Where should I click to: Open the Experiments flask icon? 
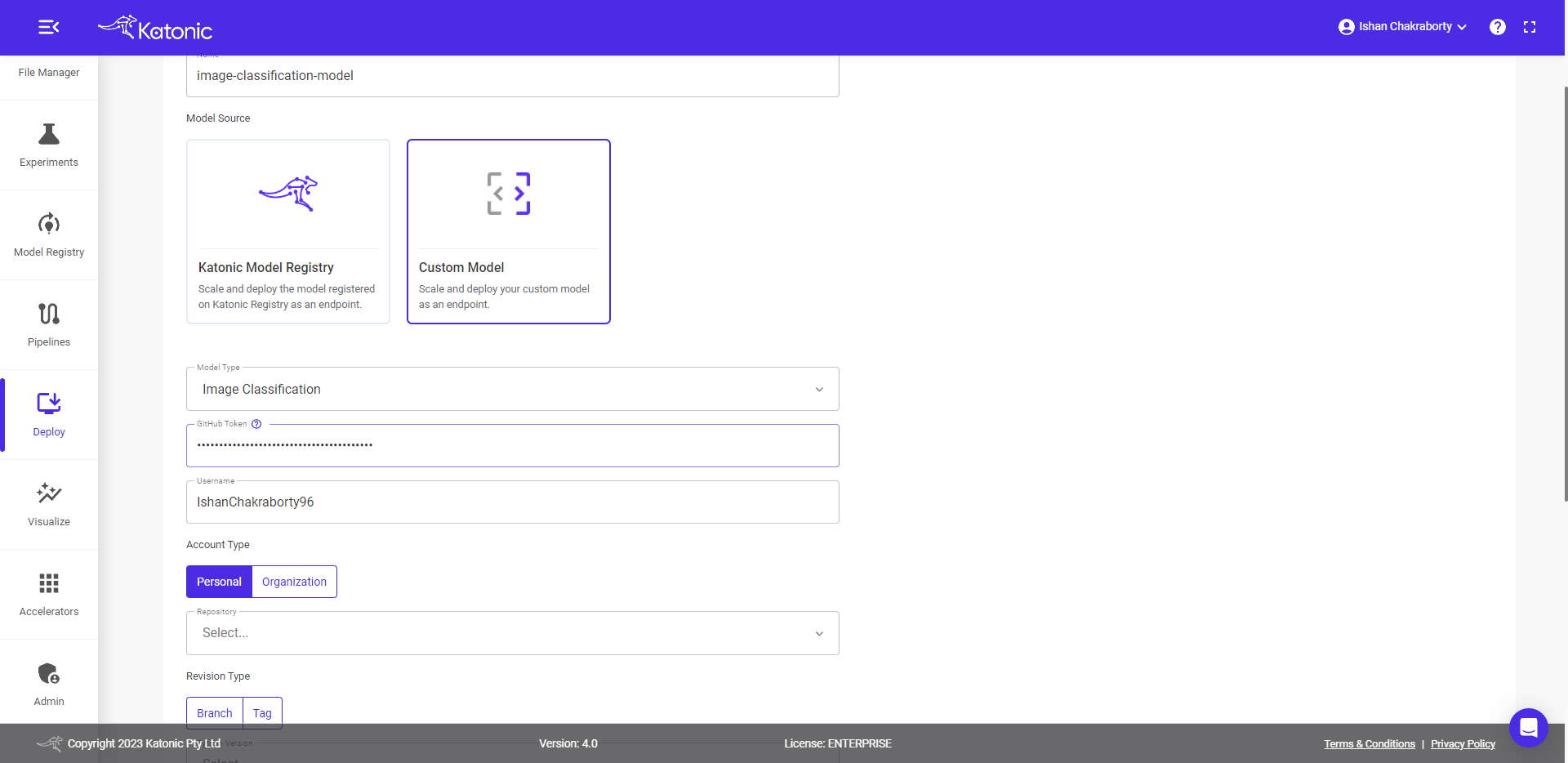[x=49, y=134]
